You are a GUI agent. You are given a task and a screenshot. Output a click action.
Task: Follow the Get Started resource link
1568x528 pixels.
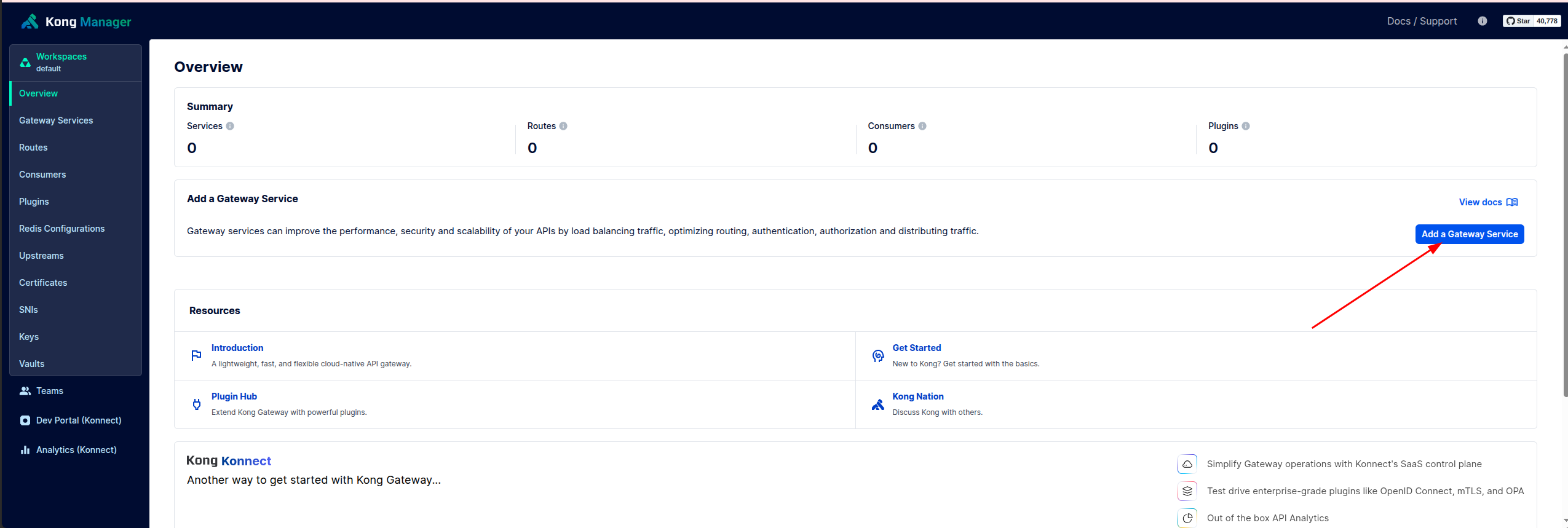(916, 348)
